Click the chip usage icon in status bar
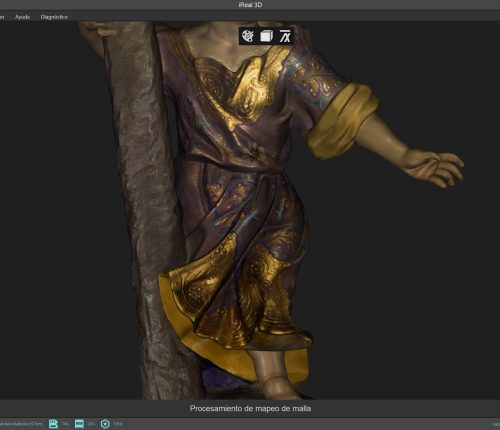Viewport: 500px width, 430px height. (79, 424)
